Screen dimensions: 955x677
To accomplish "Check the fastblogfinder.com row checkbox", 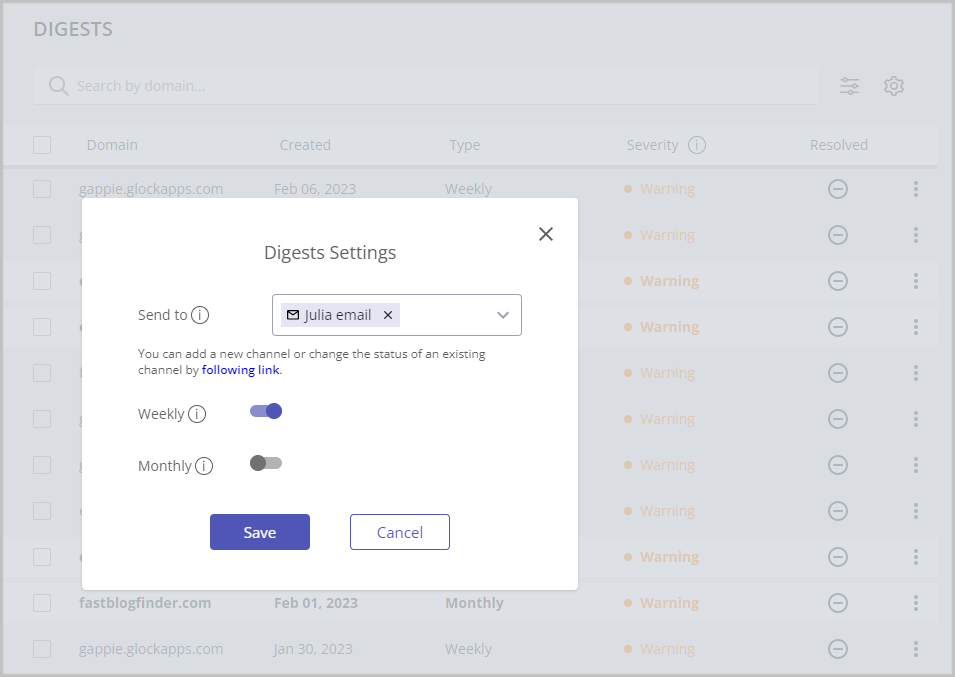I will click(x=42, y=603).
